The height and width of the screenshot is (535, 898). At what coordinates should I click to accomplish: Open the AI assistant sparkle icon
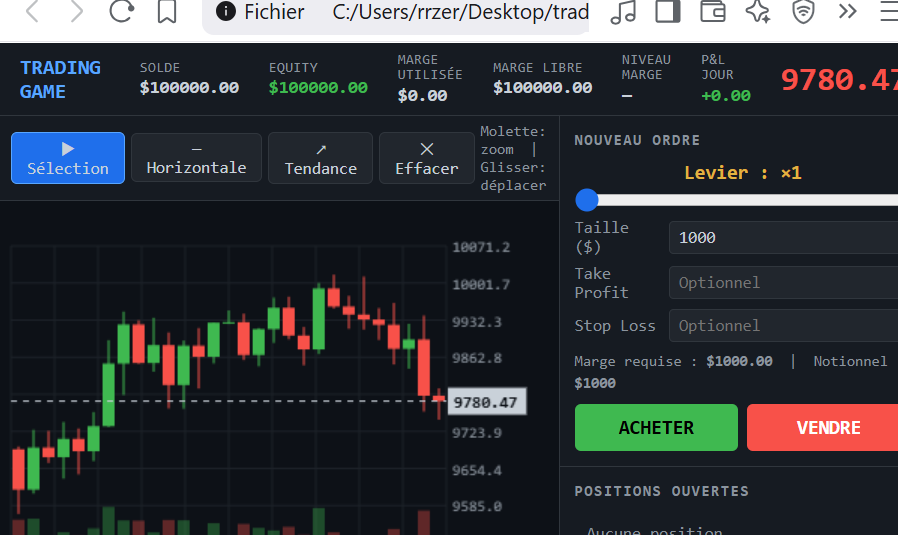pyautogui.click(x=757, y=12)
